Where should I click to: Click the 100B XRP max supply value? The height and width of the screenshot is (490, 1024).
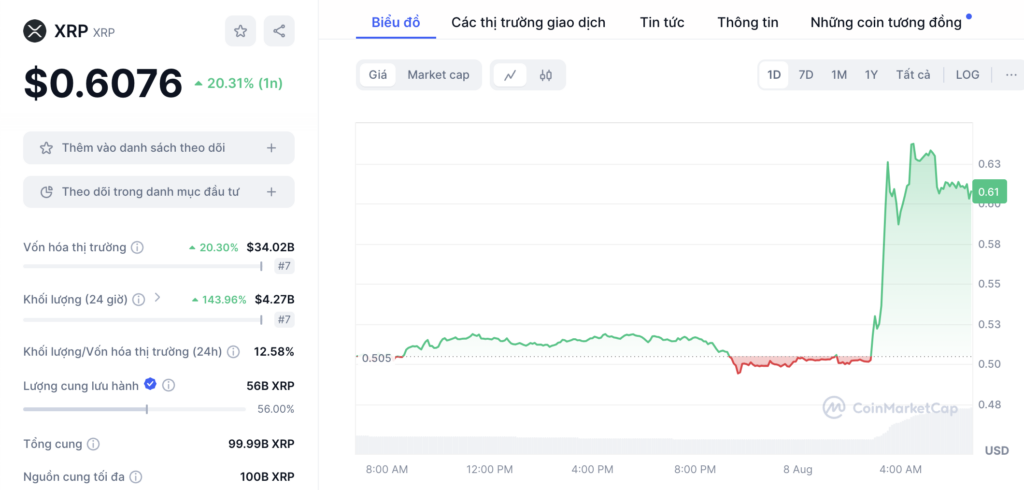pos(267,477)
